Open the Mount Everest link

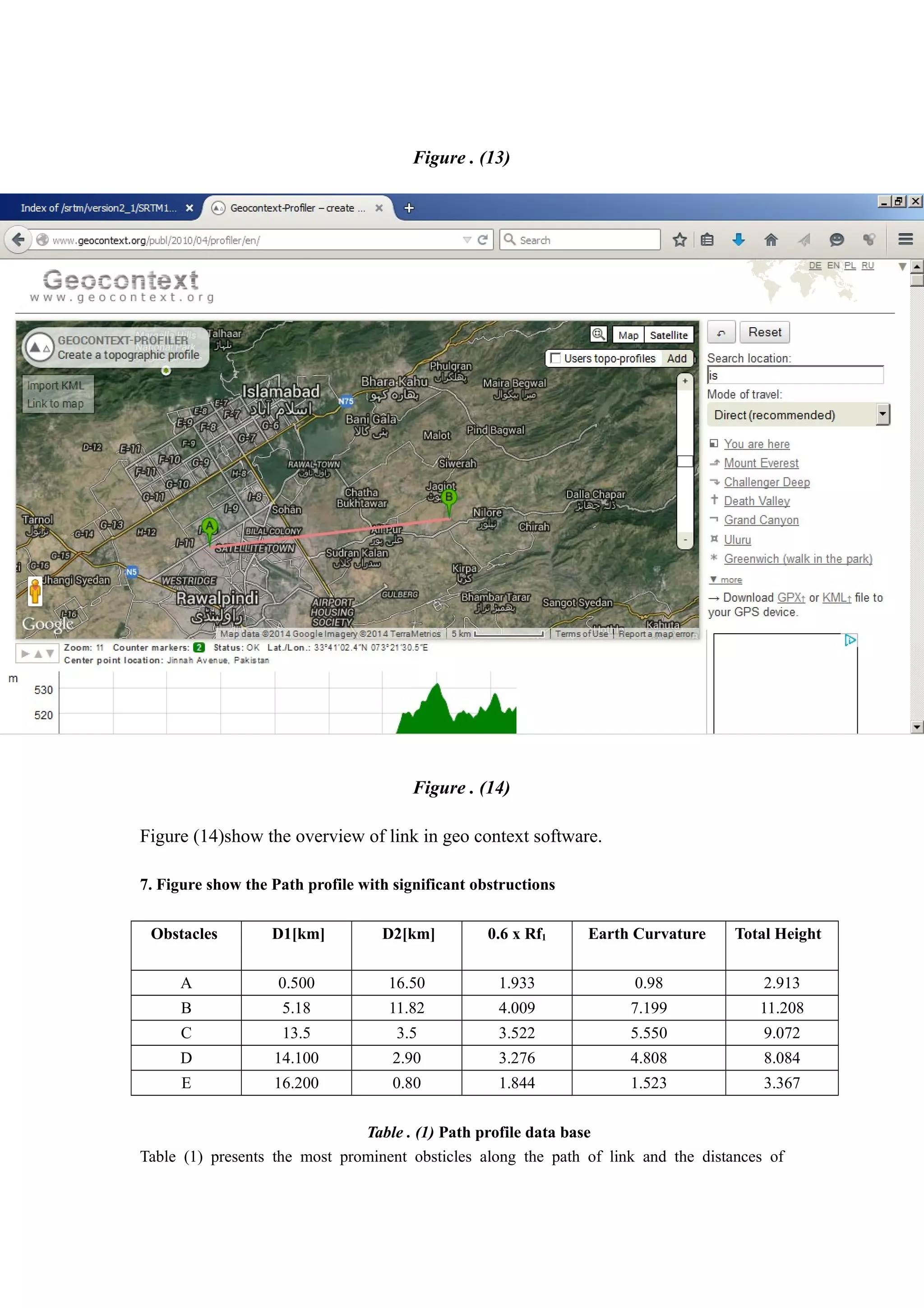[761, 463]
